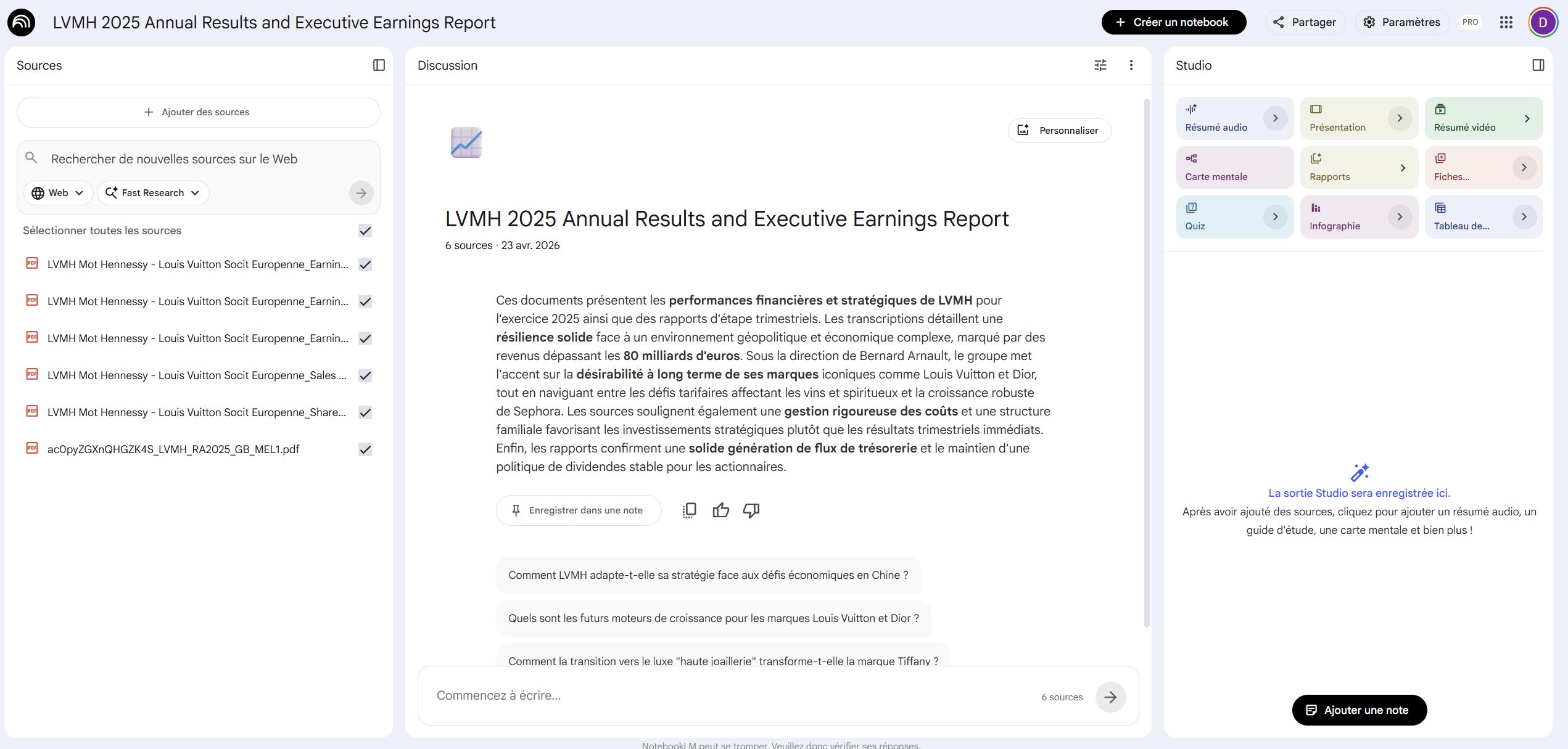Select the suggested question about Chine

point(708,575)
